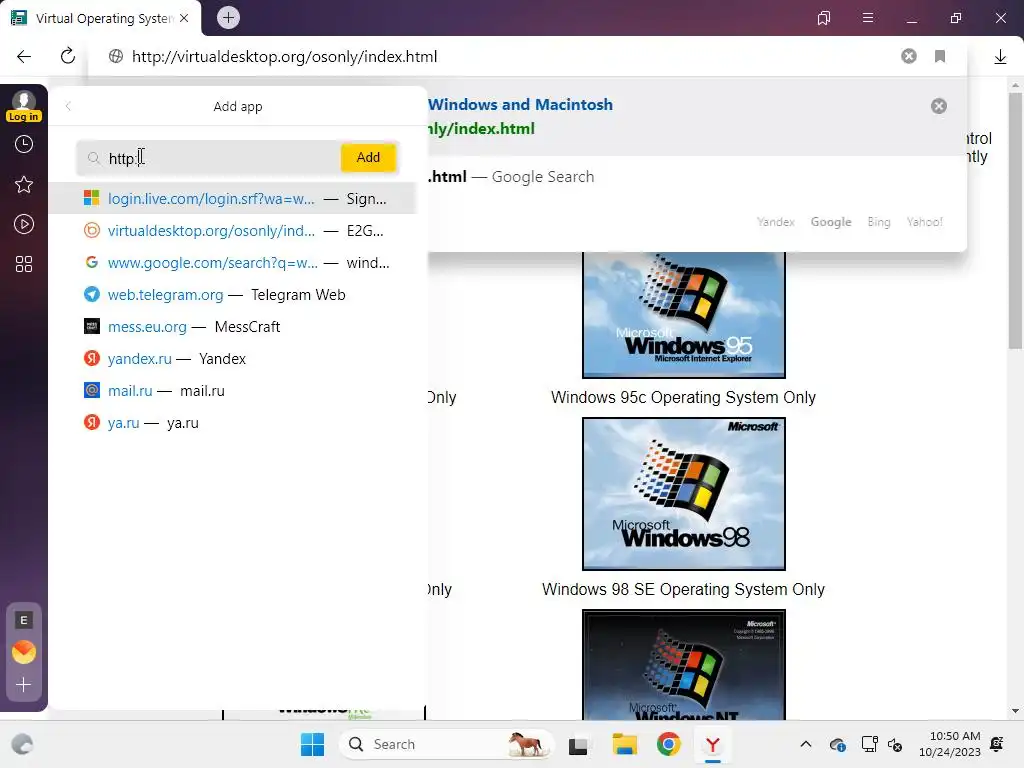Select mail.ru suggestion

(232, 391)
